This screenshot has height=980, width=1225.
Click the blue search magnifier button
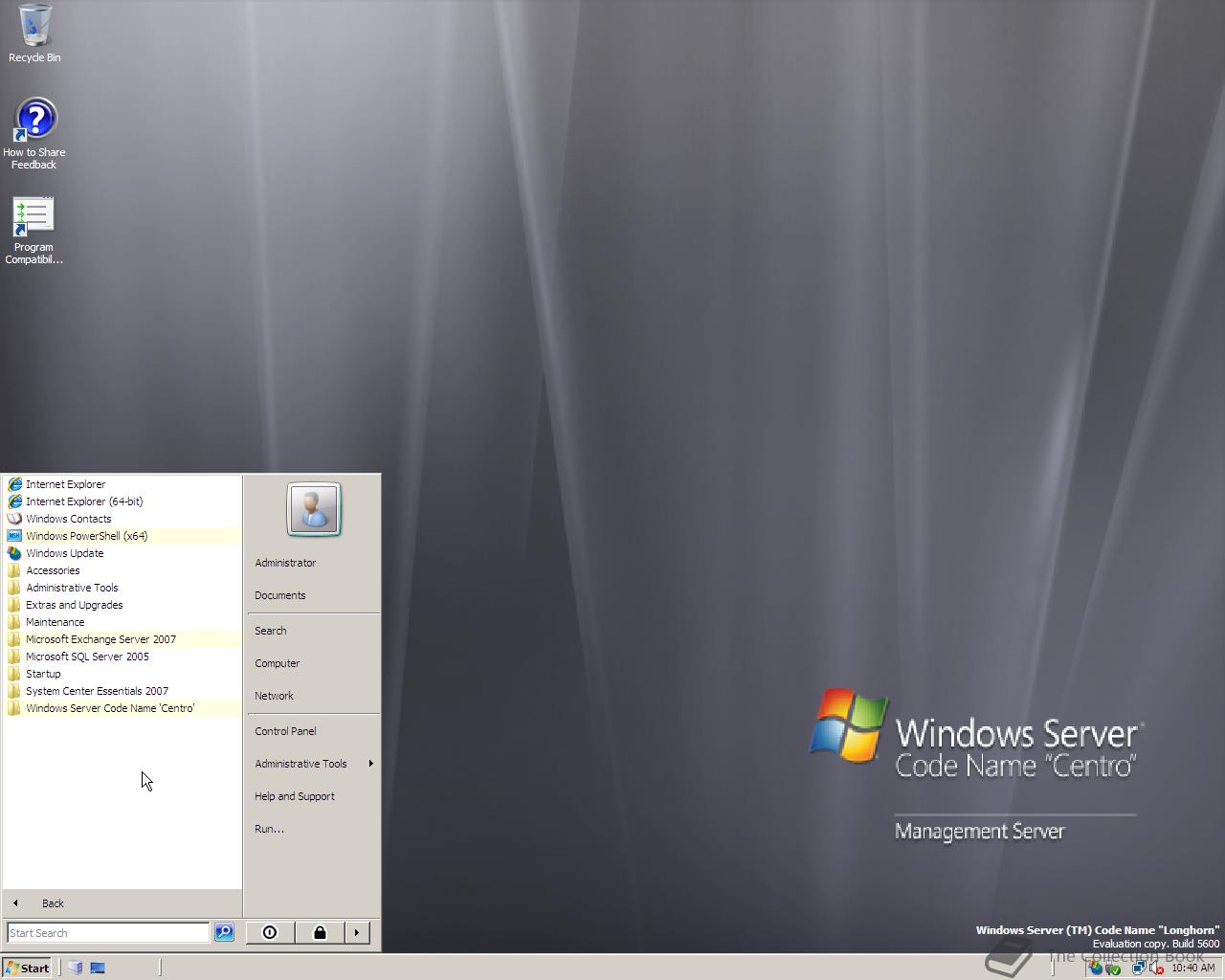coord(224,932)
